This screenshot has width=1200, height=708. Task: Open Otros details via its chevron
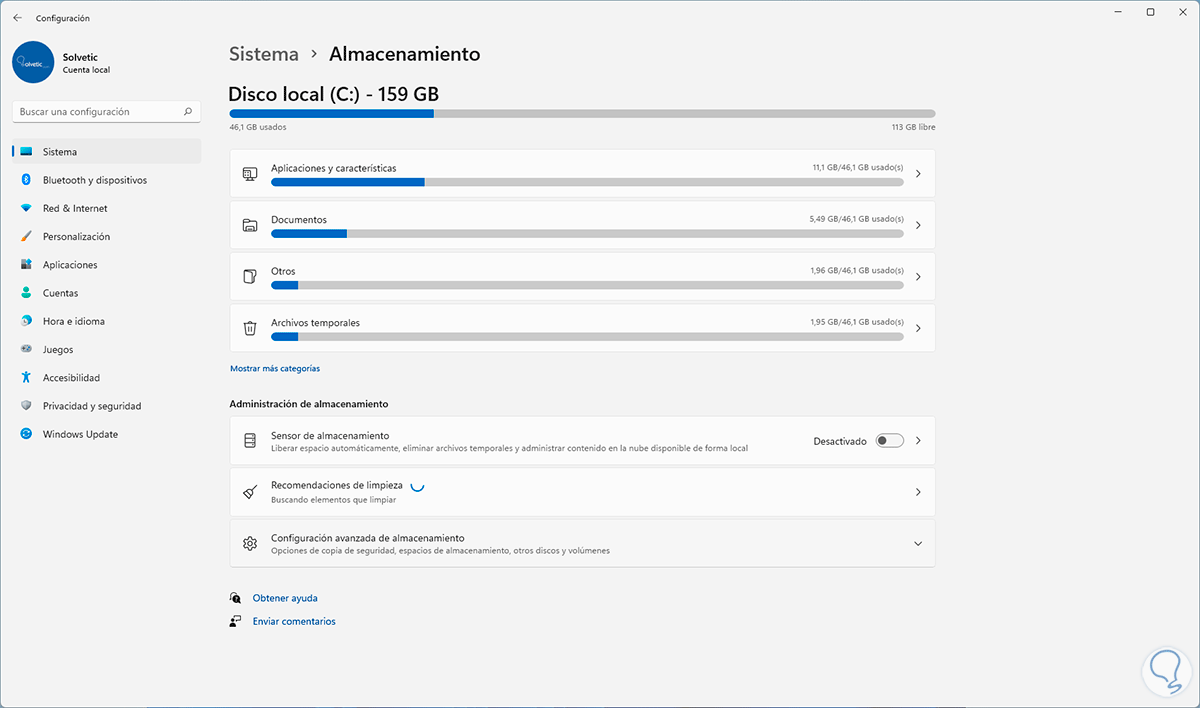pos(918,277)
